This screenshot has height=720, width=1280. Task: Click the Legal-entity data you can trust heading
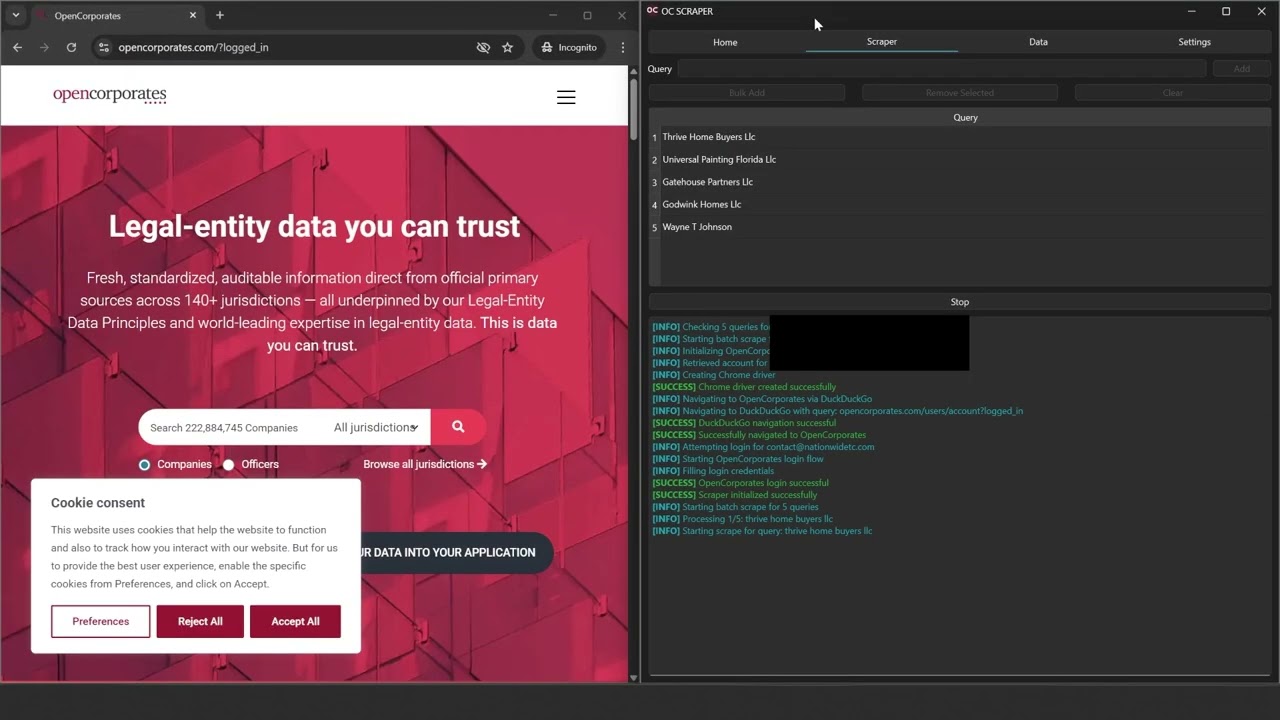[x=314, y=226]
